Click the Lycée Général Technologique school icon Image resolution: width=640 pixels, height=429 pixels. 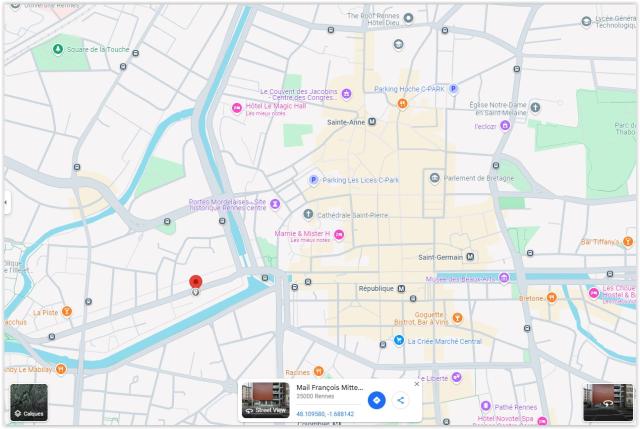tap(586, 21)
